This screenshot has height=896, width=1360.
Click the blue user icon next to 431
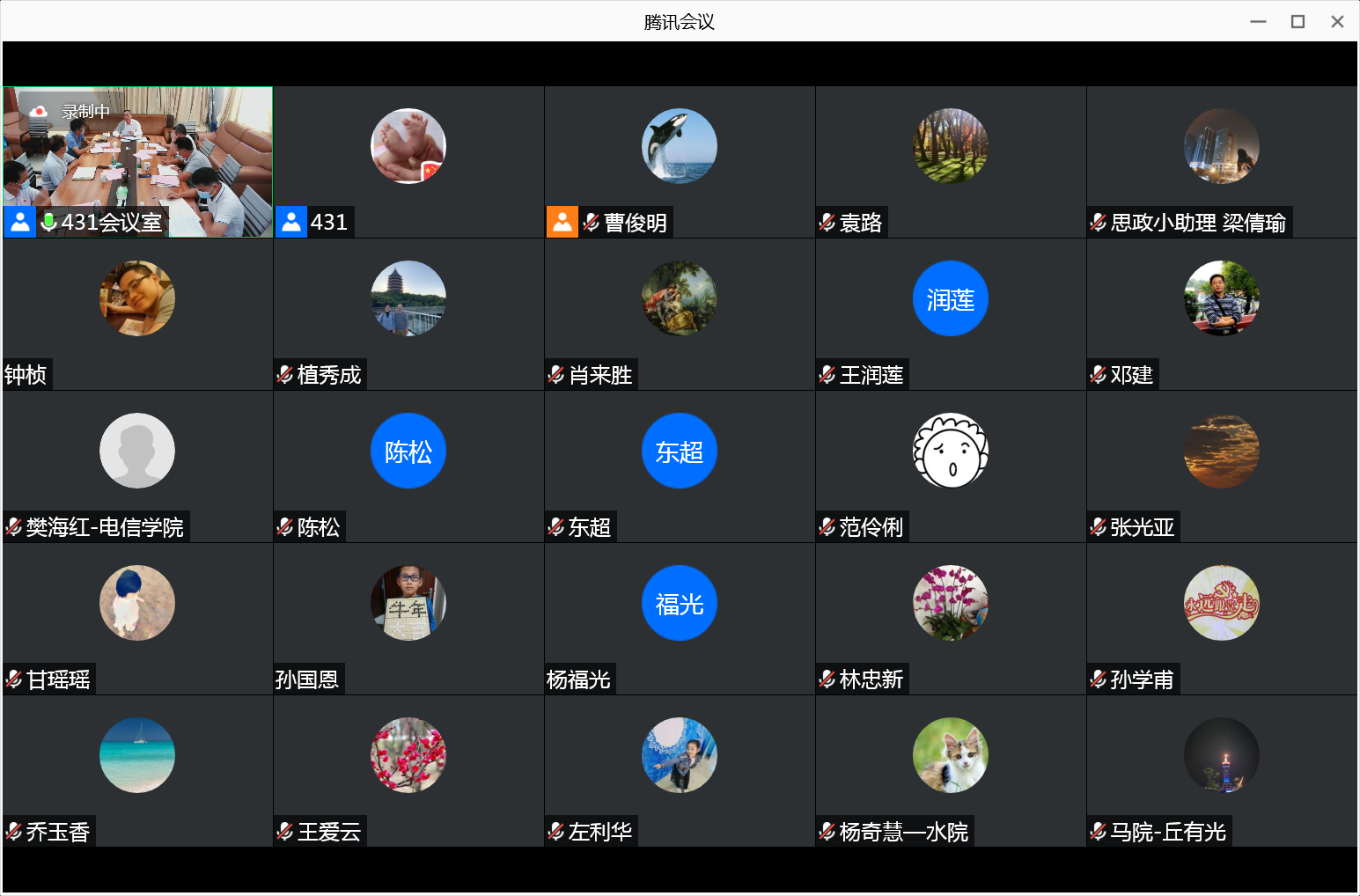(x=291, y=222)
